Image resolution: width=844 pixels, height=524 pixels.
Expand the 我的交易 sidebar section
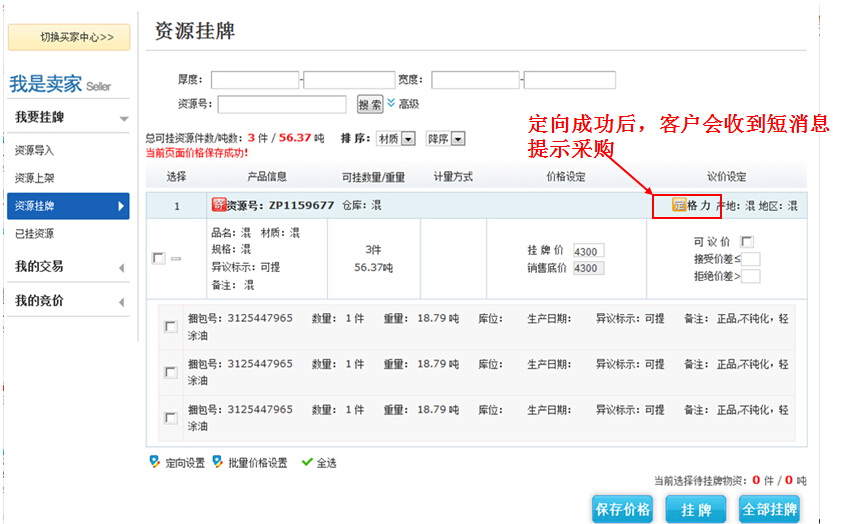click(121, 267)
